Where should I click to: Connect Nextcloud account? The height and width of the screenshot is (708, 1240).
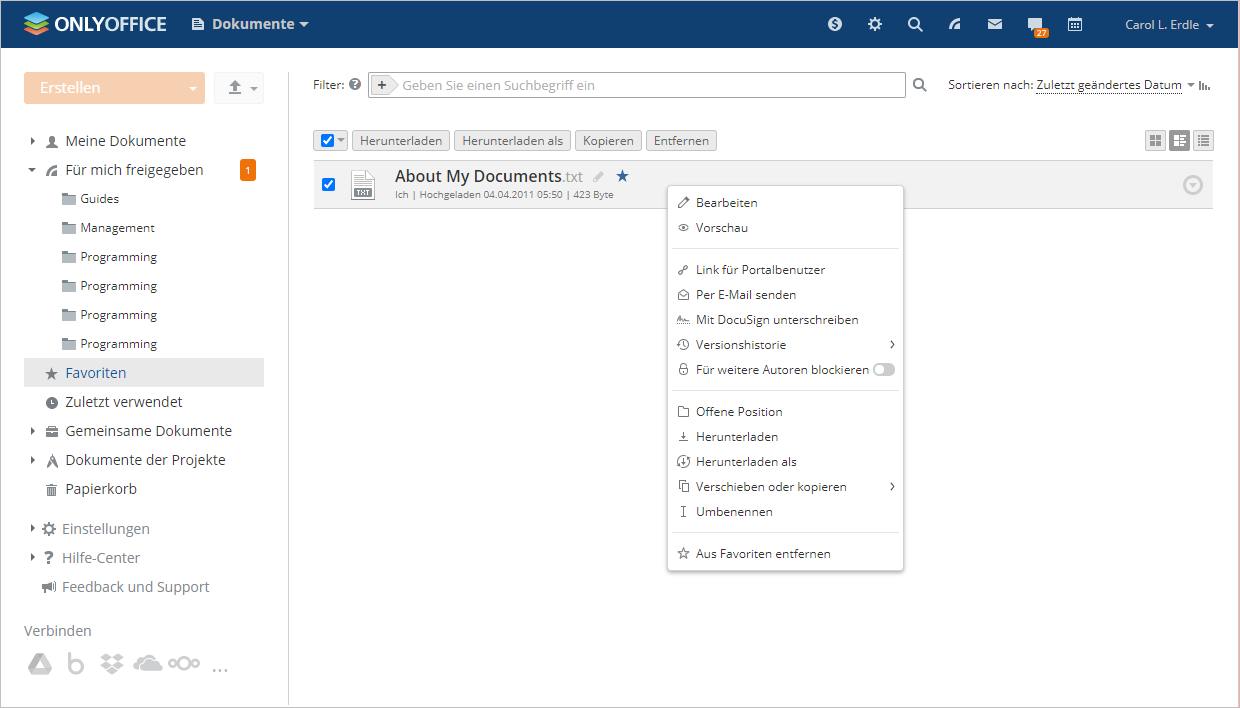pos(184,663)
